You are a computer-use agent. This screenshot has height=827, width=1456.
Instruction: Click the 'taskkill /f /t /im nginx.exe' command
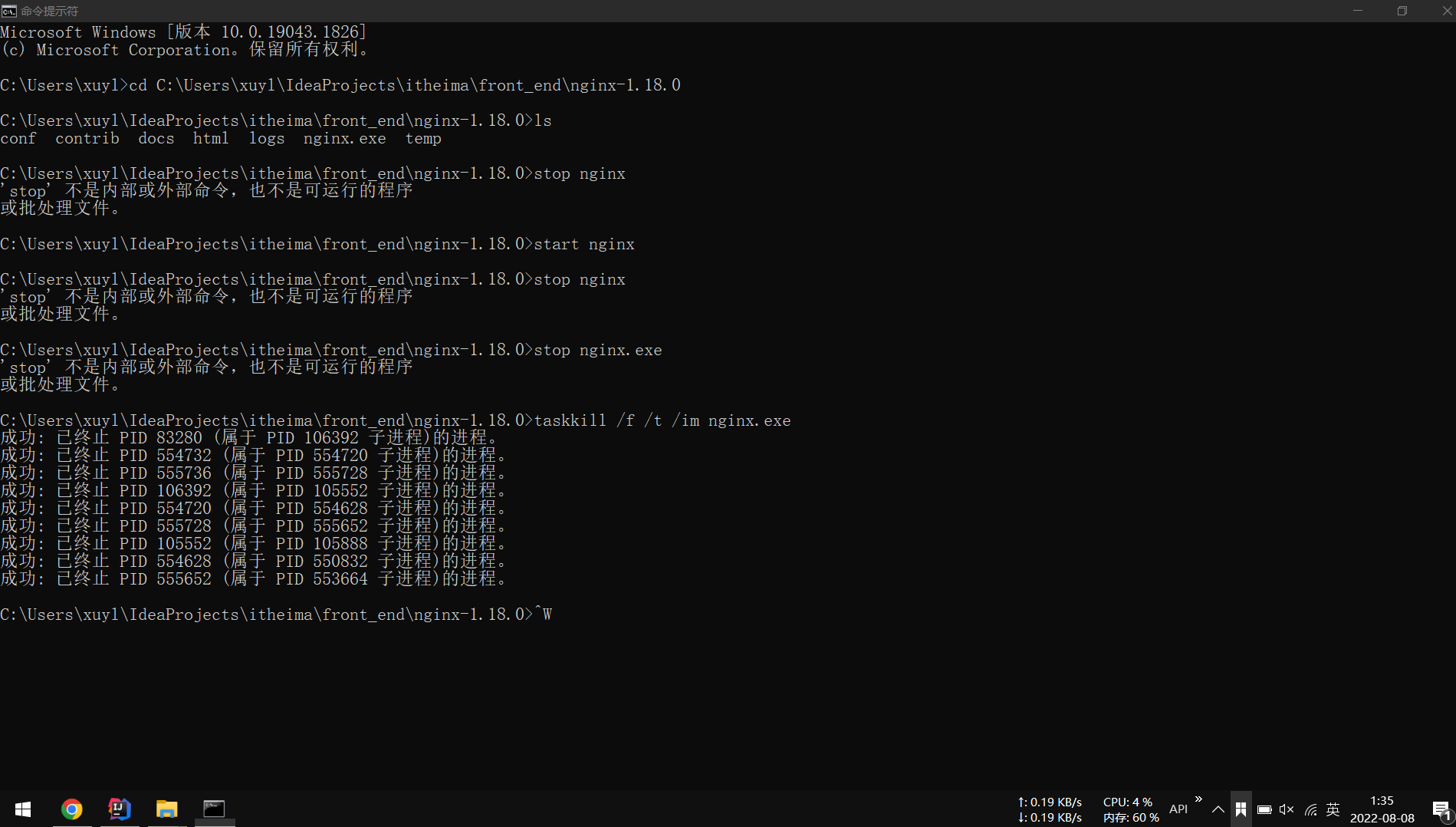click(x=662, y=420)
